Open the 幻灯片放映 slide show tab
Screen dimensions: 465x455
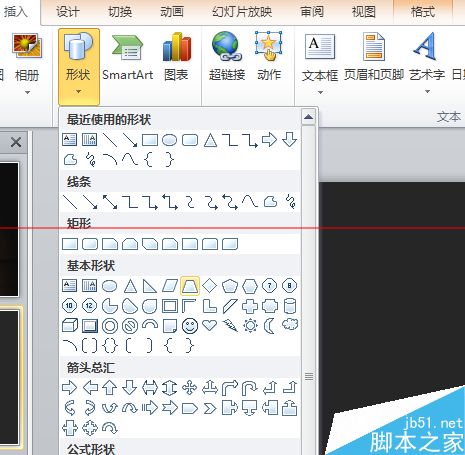[242, 12]
